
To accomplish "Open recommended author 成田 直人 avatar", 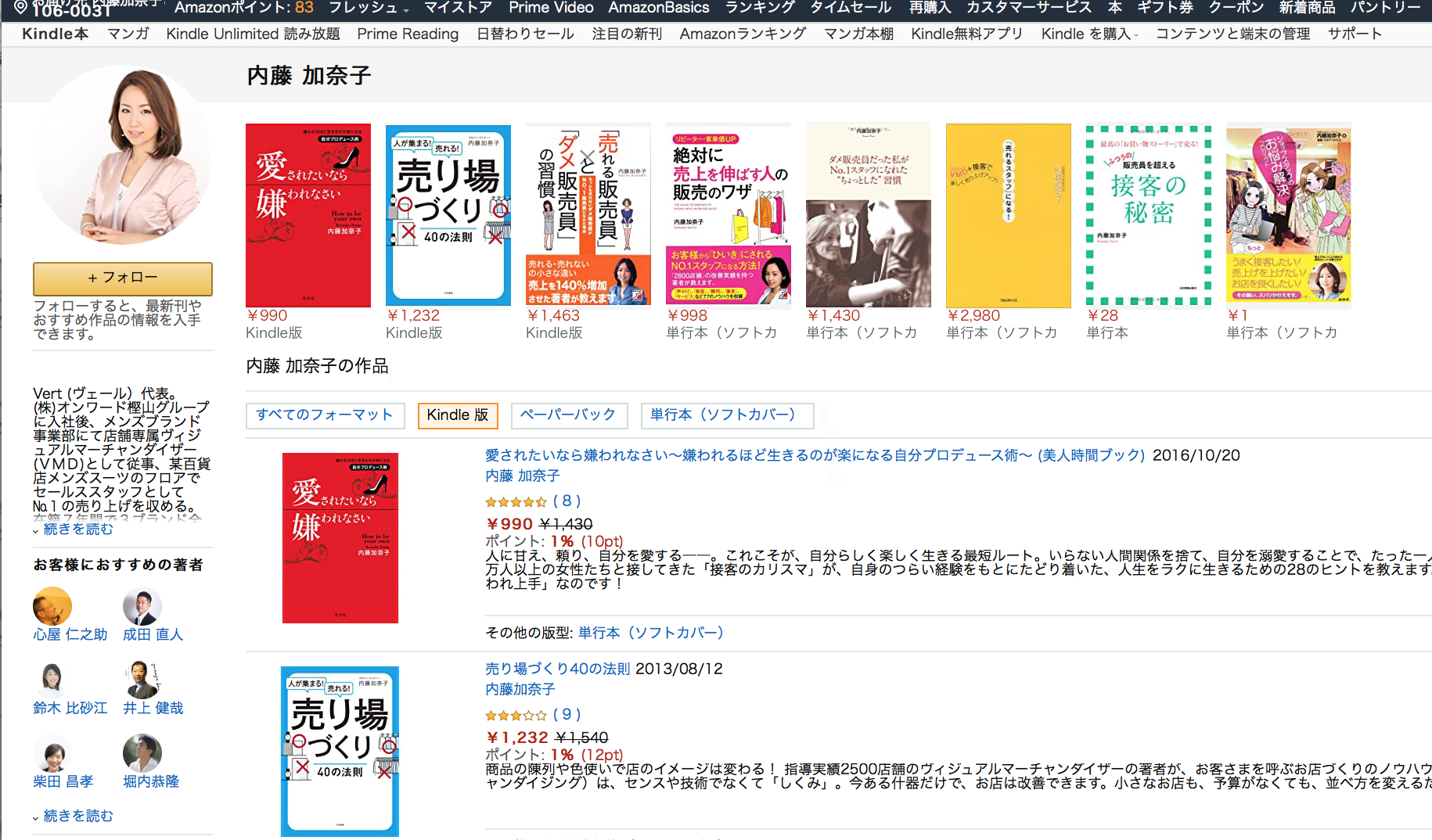I will [142, 606].
